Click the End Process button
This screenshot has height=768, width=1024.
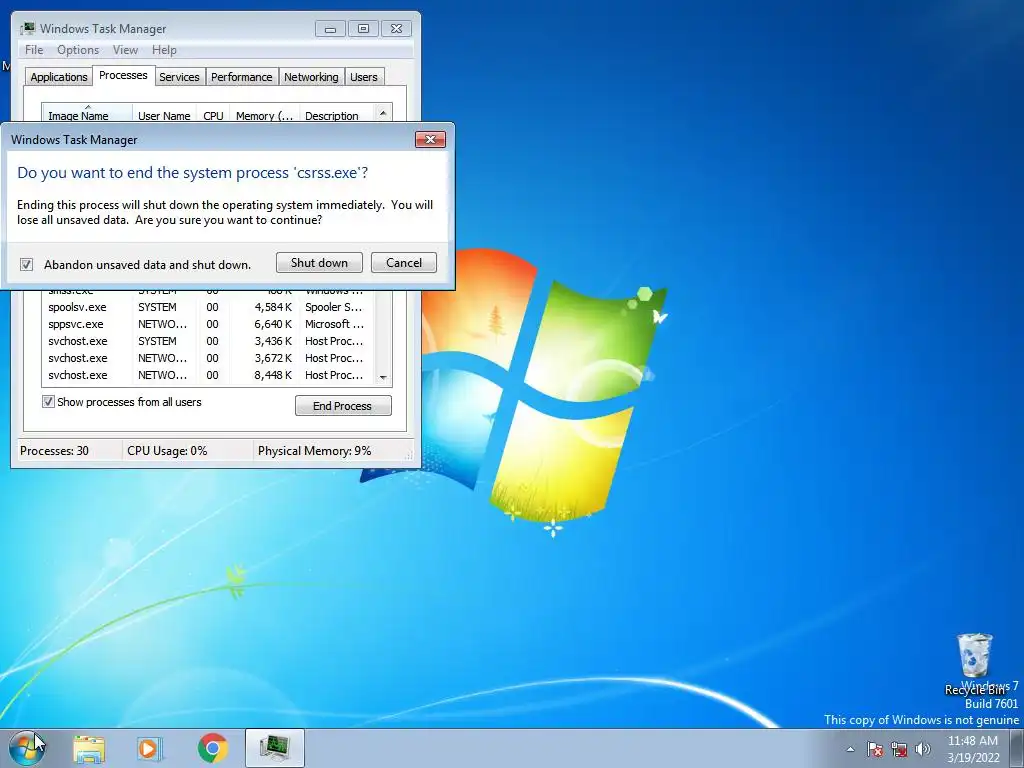343,406
